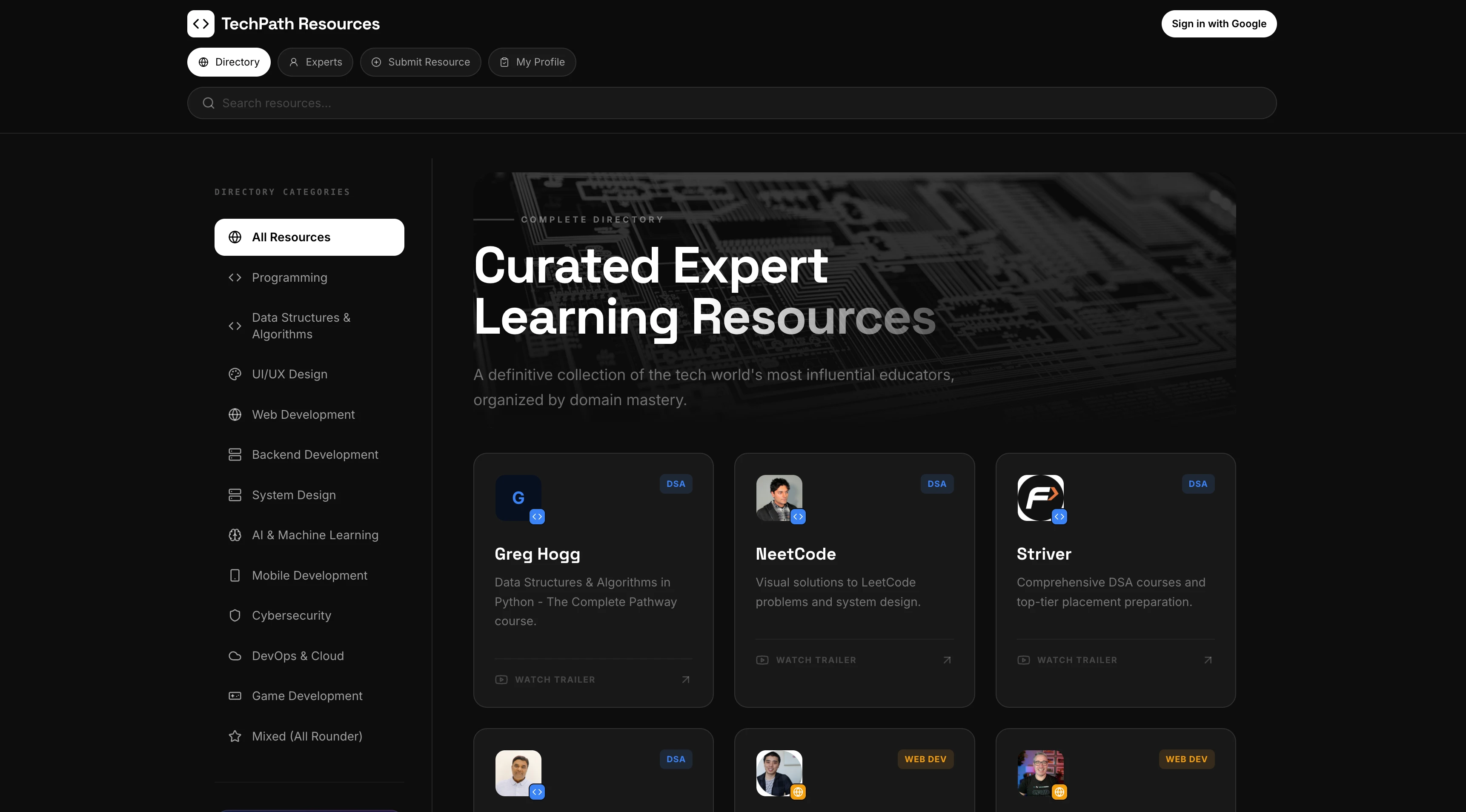Image resolution: width=1466 pixels, height=812 pixels.
Task: Switch to the Submit Resource tab
Action: tap(421, 62)
